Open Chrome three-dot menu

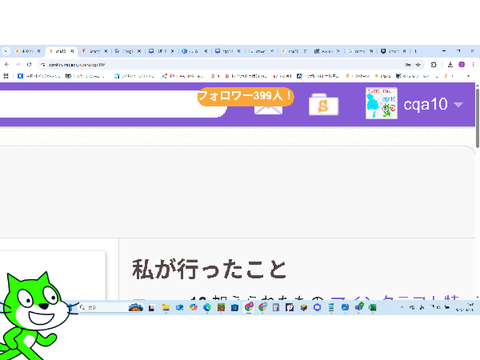coord(473,65)
